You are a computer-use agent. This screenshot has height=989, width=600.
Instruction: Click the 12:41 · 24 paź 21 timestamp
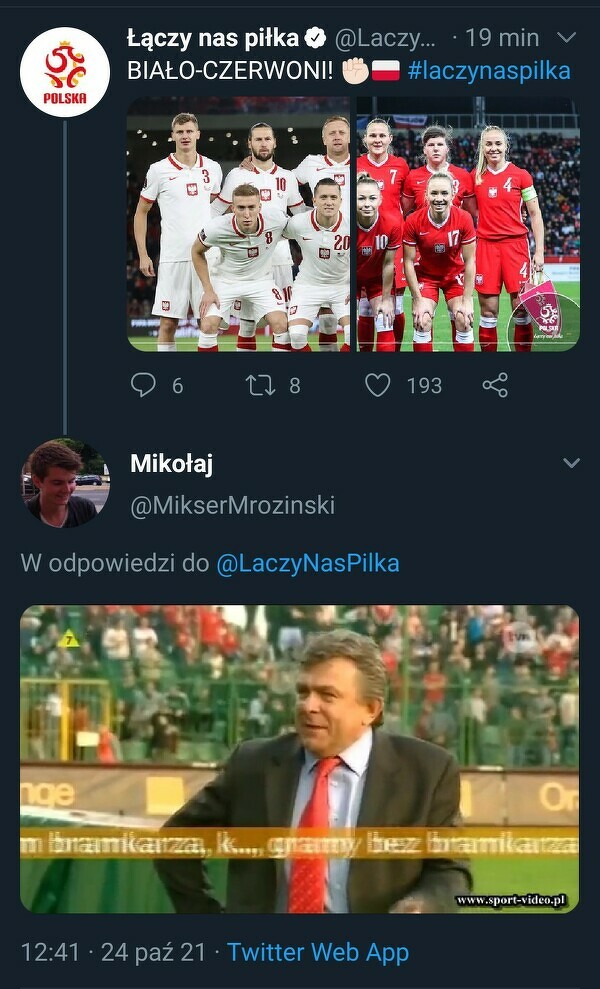(x=113, y=952)
